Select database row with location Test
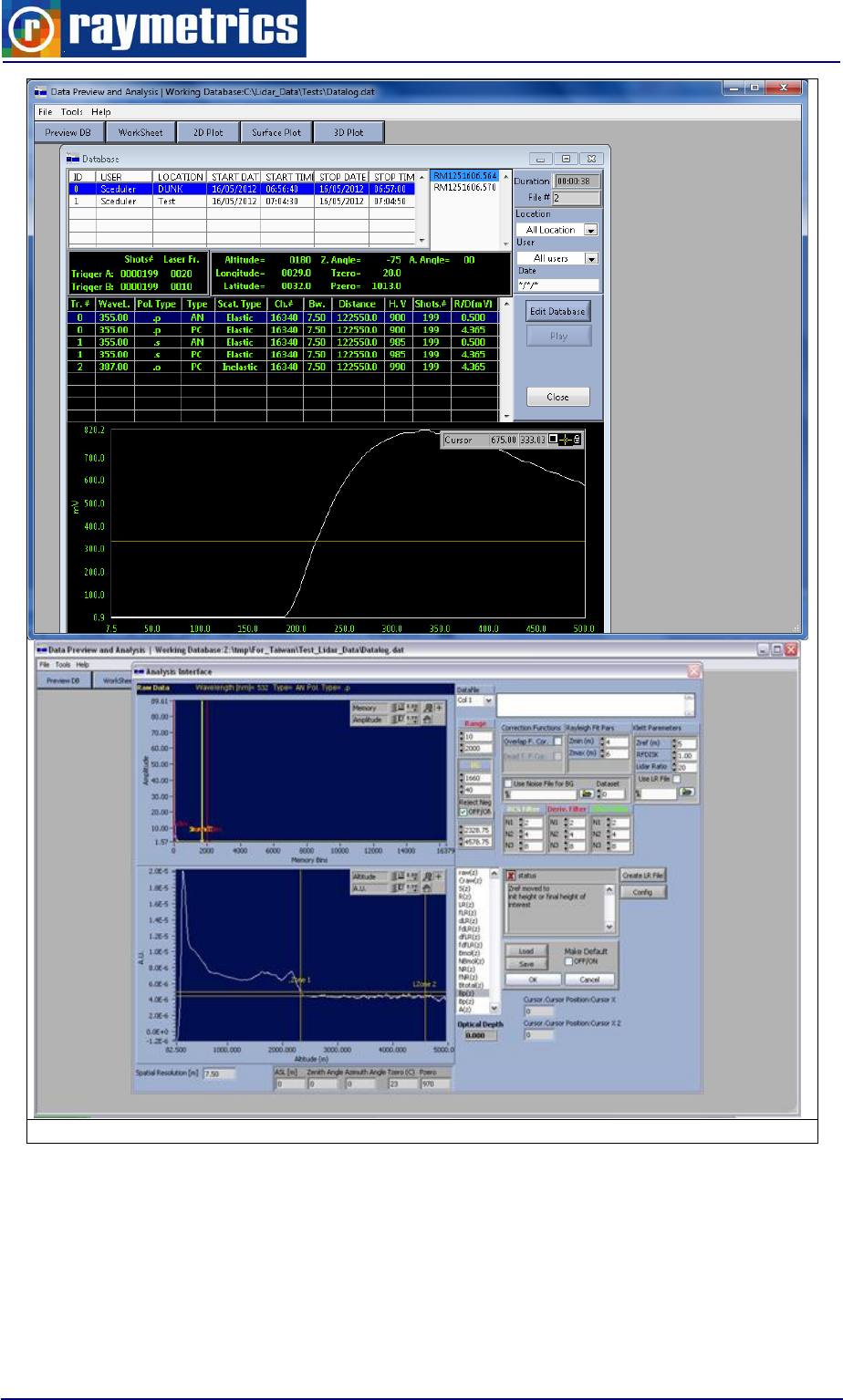Image resolution: width=843 pixels, height=1400 pixels. click(242, 200)
